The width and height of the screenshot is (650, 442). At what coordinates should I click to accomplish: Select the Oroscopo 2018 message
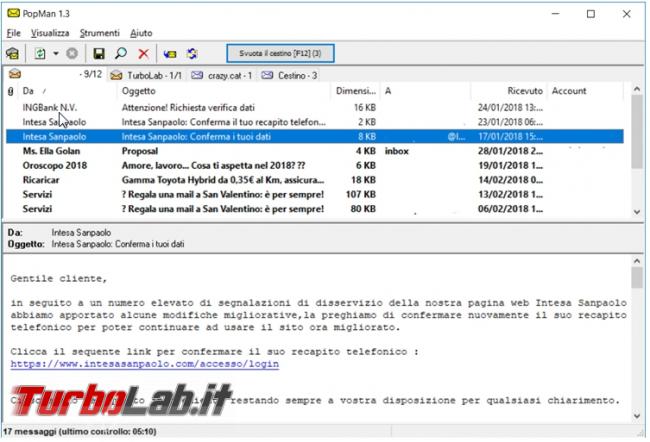point(315,166)
